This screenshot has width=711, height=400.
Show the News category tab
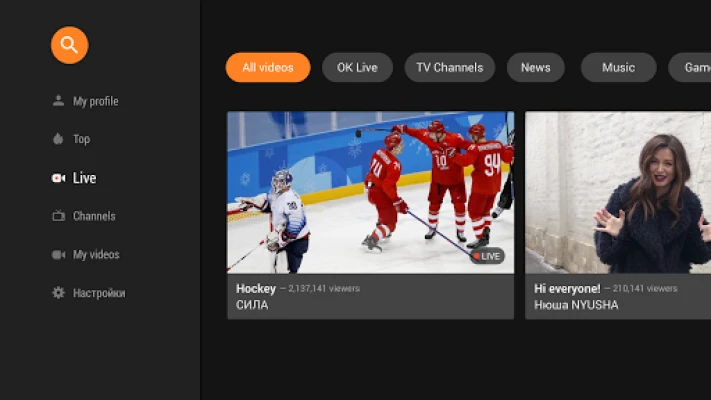[535, 68]
